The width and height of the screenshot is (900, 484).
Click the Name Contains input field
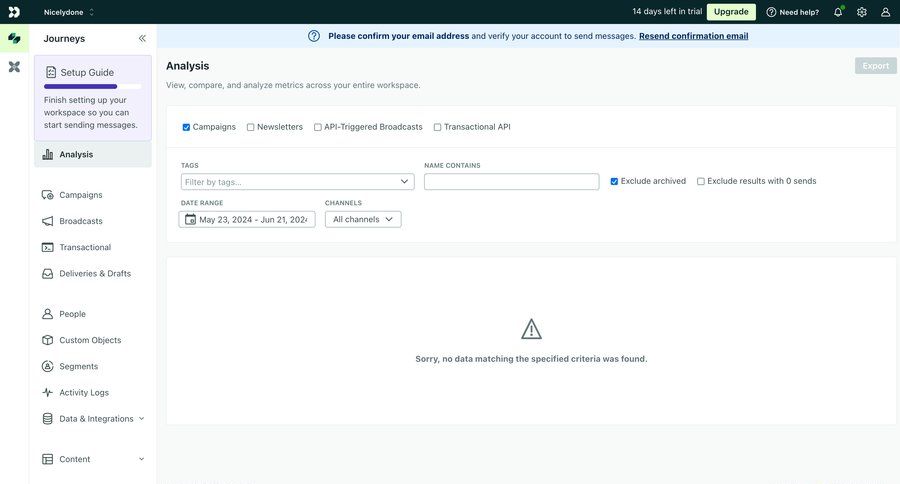[x=511, y=182]
